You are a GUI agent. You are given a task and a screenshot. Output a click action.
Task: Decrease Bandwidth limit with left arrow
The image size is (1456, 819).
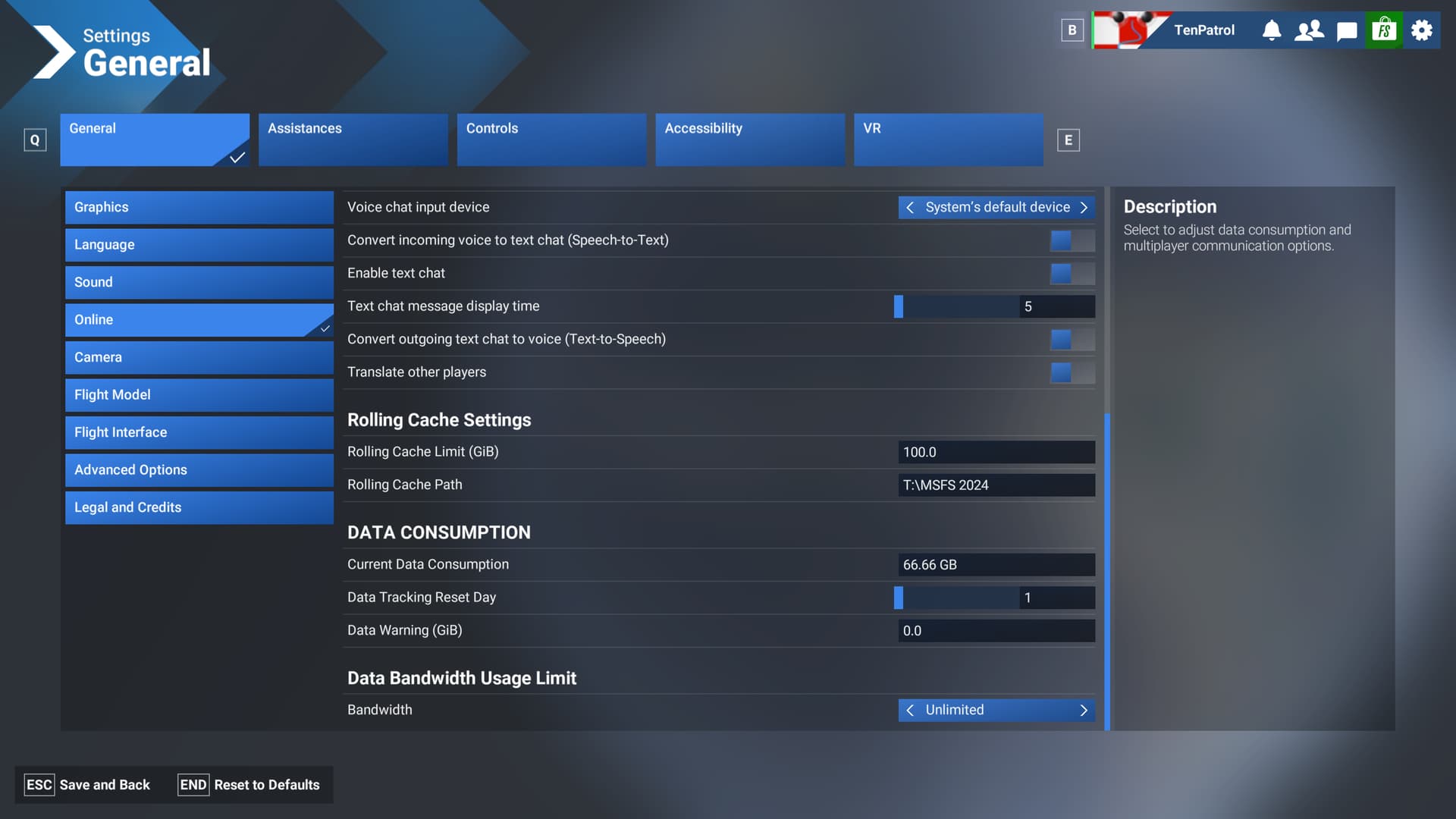point(910,710)
